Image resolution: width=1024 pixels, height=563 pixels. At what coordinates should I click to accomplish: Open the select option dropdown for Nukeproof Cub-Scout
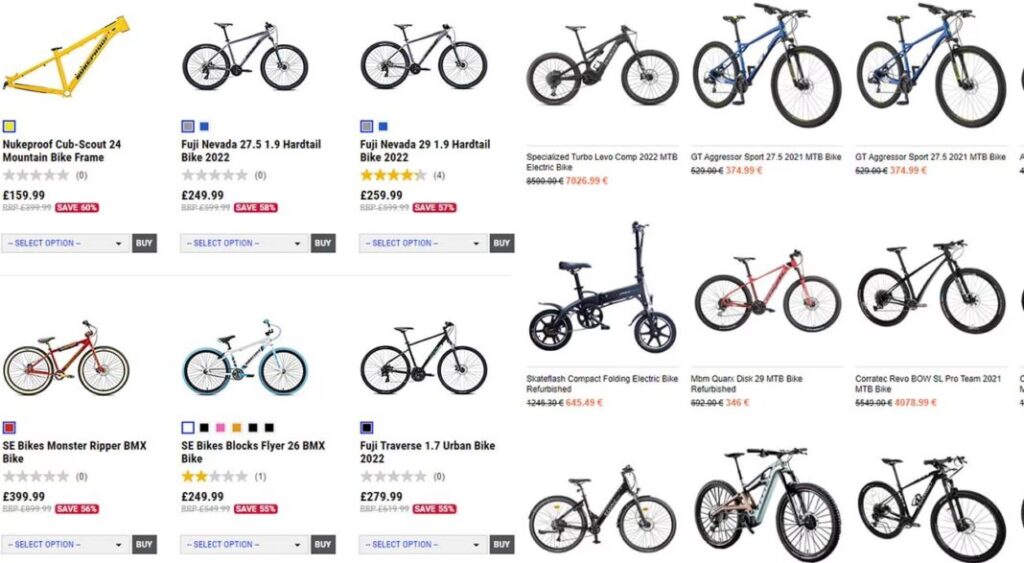(x=65, y=243)
